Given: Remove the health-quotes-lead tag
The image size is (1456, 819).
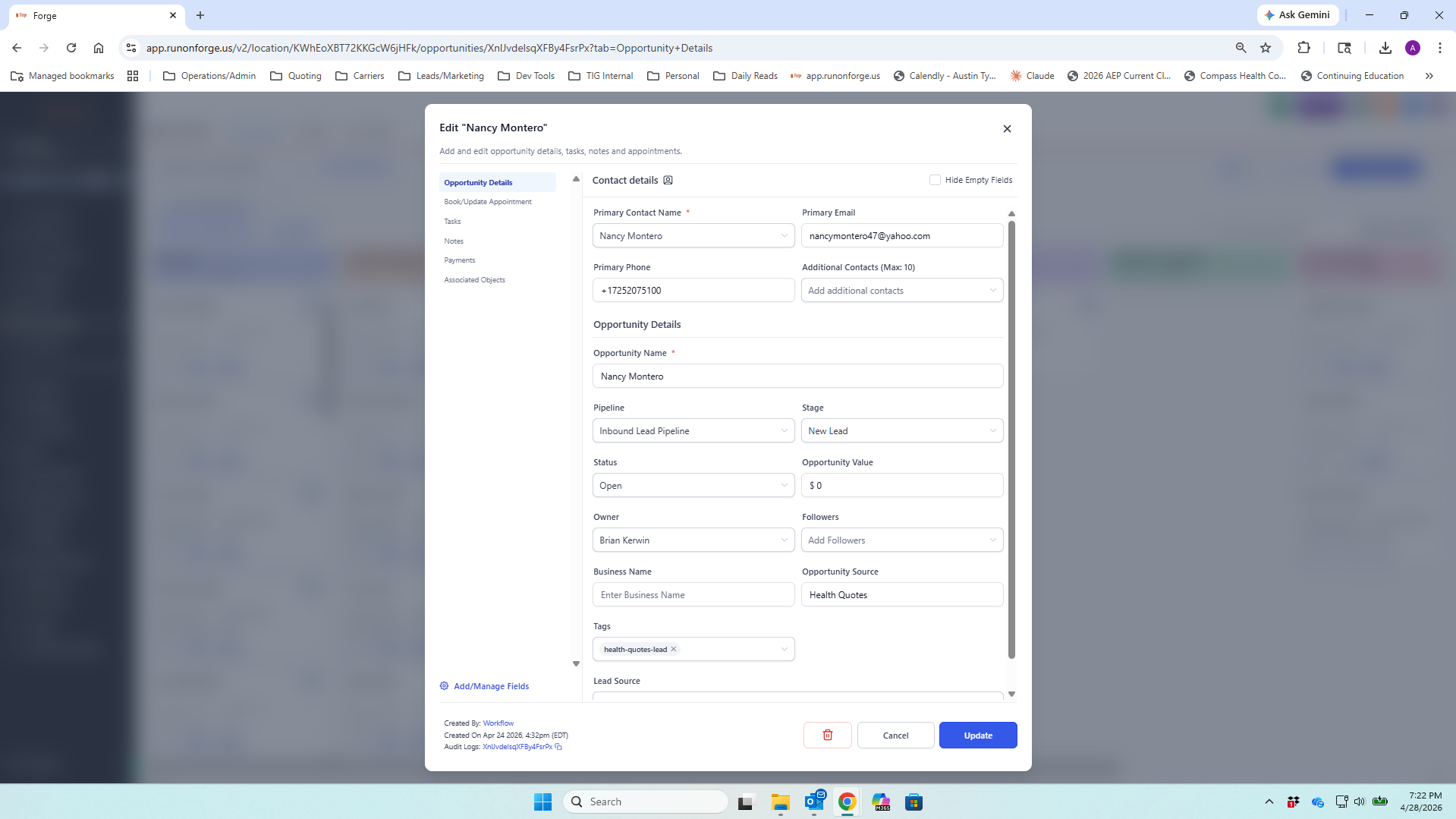Looking at the screenshot, I should (673, 649).
